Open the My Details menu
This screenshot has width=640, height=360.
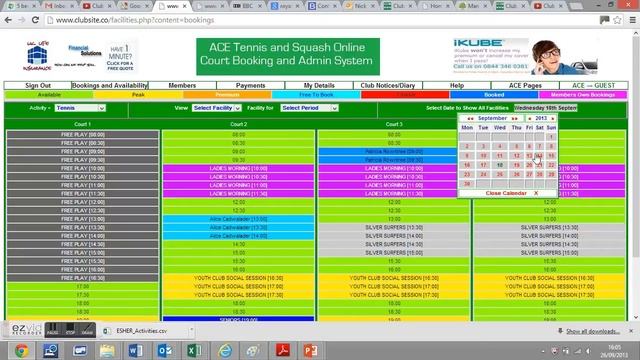click(319, 85)
